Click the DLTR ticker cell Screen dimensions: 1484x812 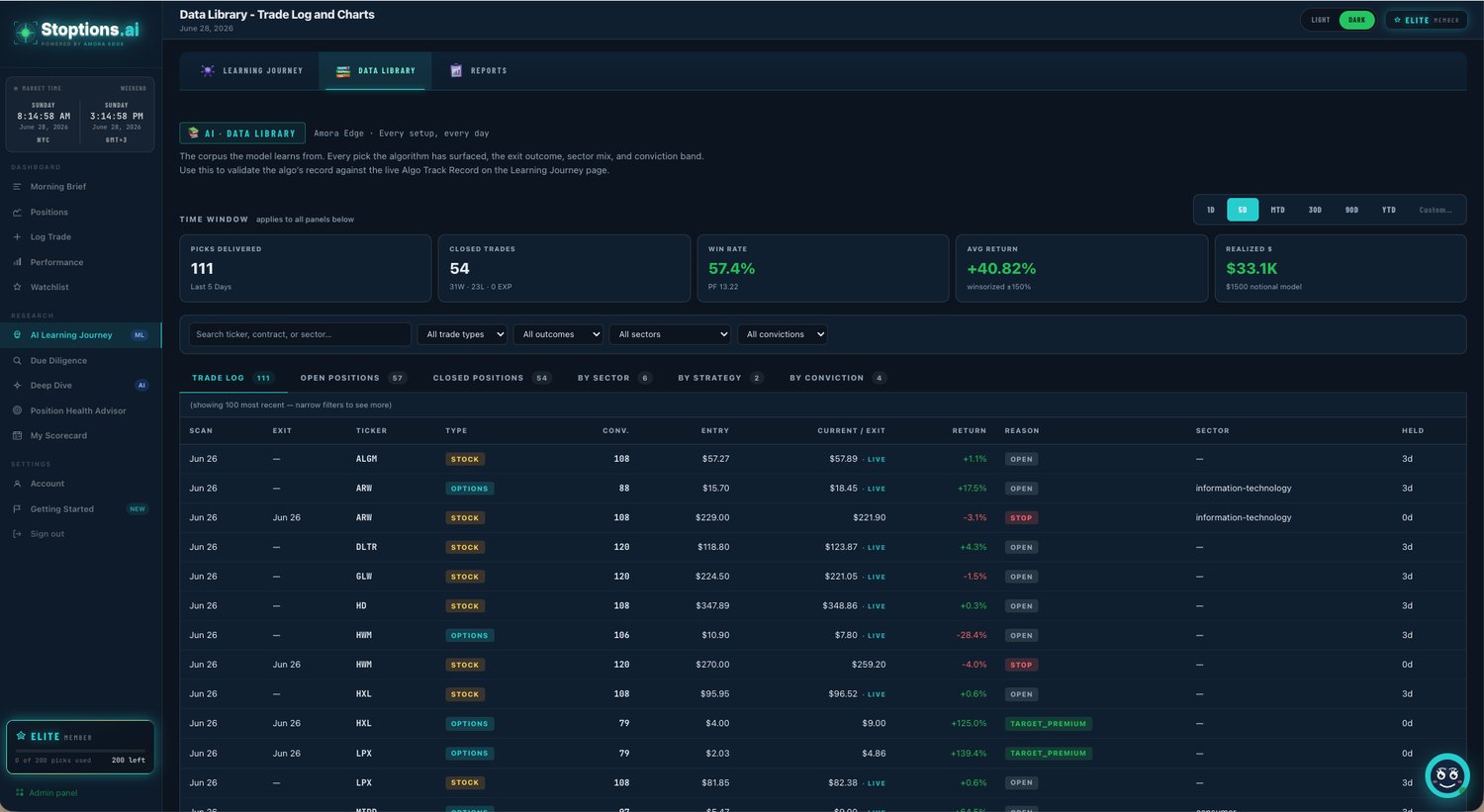(367, 547)
